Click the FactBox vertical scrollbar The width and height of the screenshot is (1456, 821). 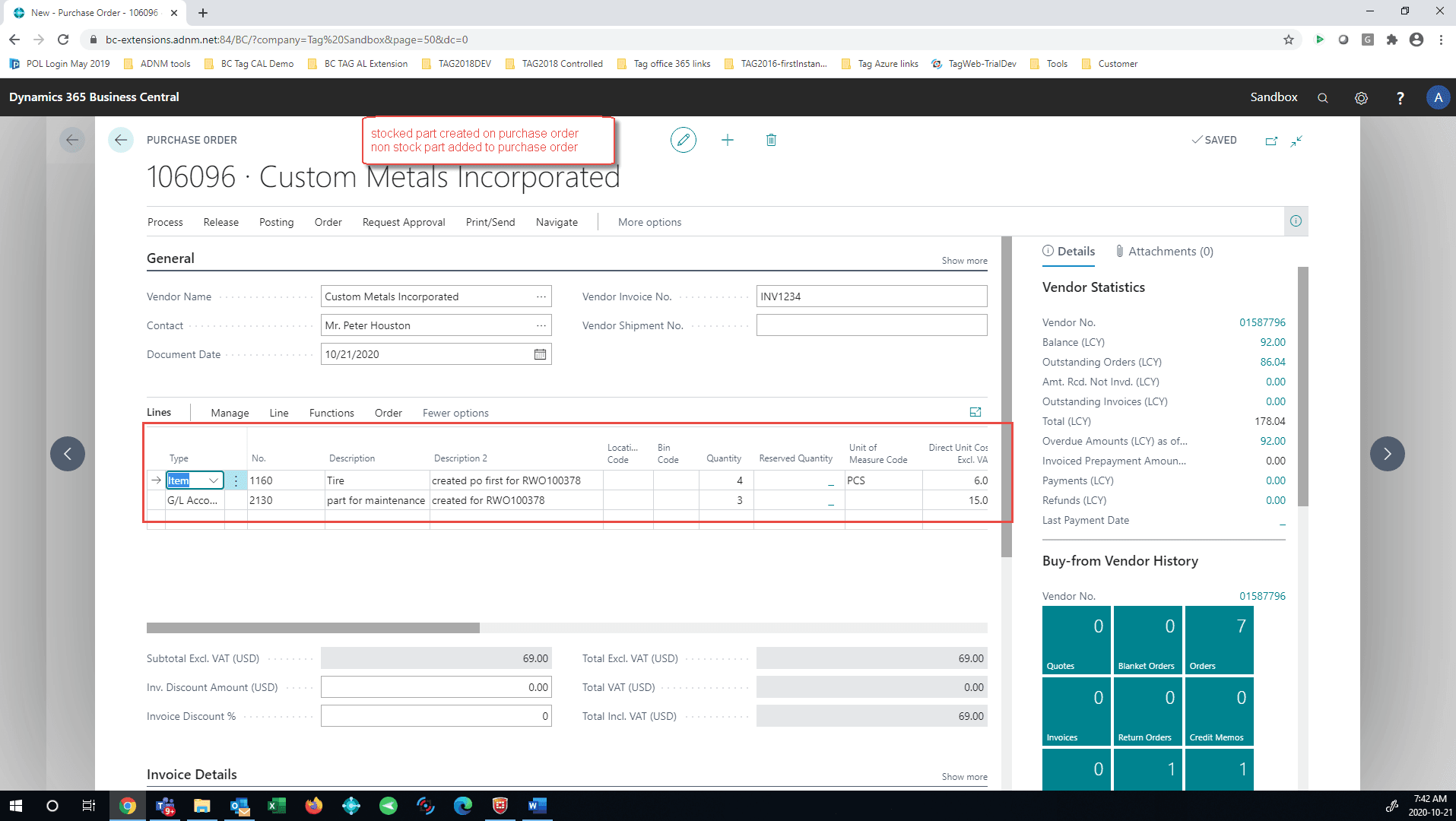click(1302, 386)
